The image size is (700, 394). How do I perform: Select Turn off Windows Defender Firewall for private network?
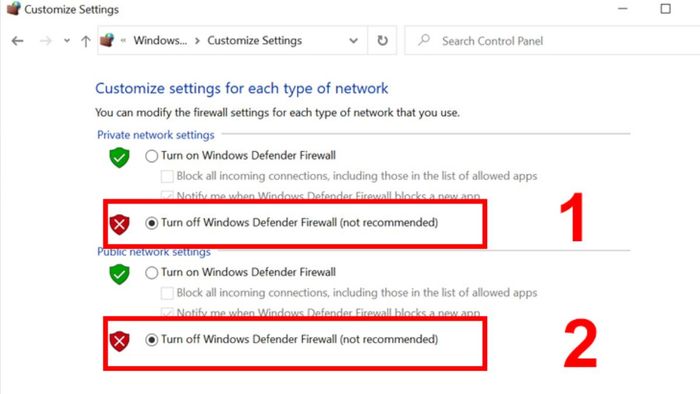(151, 223)
